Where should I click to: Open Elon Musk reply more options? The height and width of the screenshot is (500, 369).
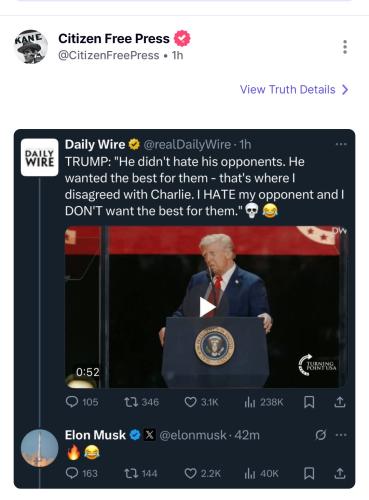point(341,435)
